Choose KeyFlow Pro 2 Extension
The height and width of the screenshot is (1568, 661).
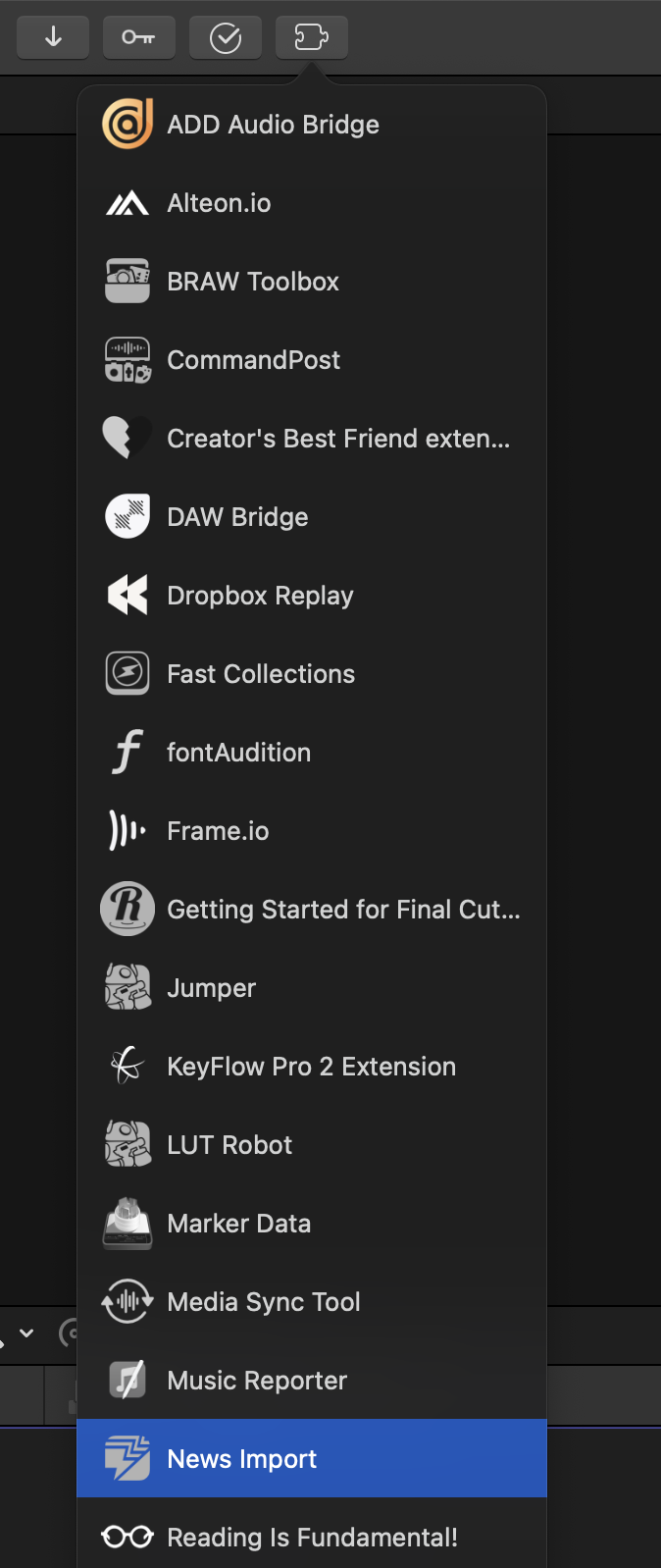pyautogui.click(x=311, y=1067)
